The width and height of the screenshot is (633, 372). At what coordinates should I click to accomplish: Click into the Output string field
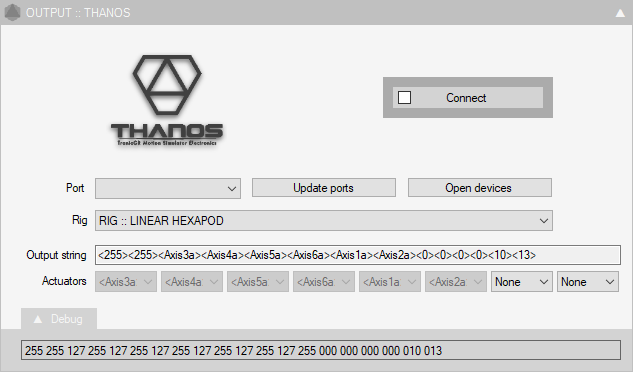pos(358,255)
